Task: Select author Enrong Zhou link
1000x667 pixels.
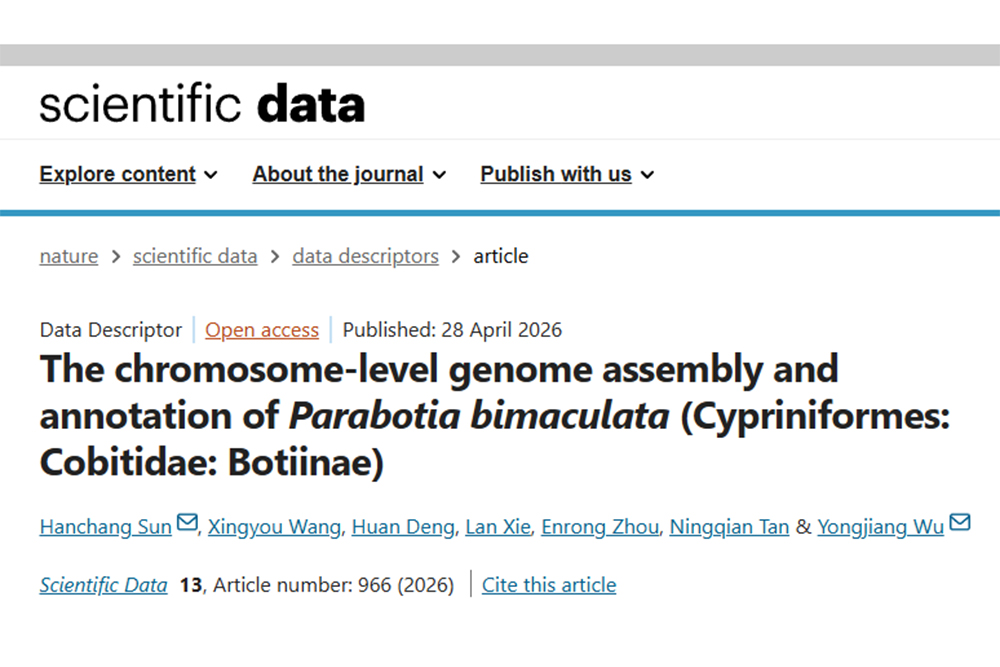Action: (600, 527)
